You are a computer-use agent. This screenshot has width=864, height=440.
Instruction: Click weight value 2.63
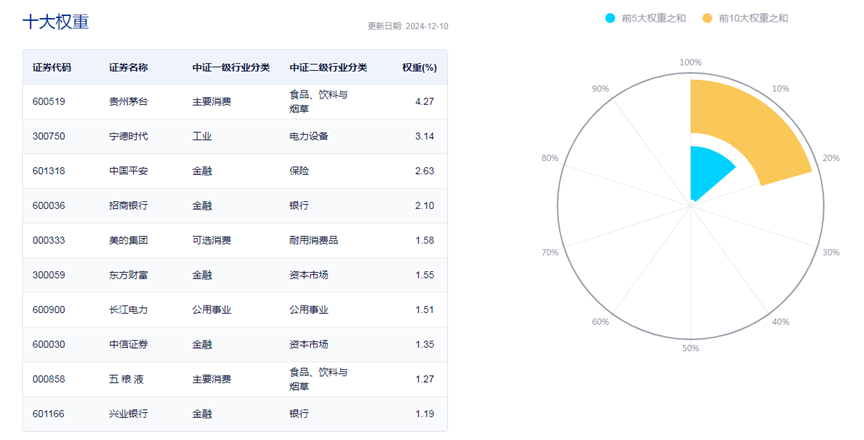424,171
